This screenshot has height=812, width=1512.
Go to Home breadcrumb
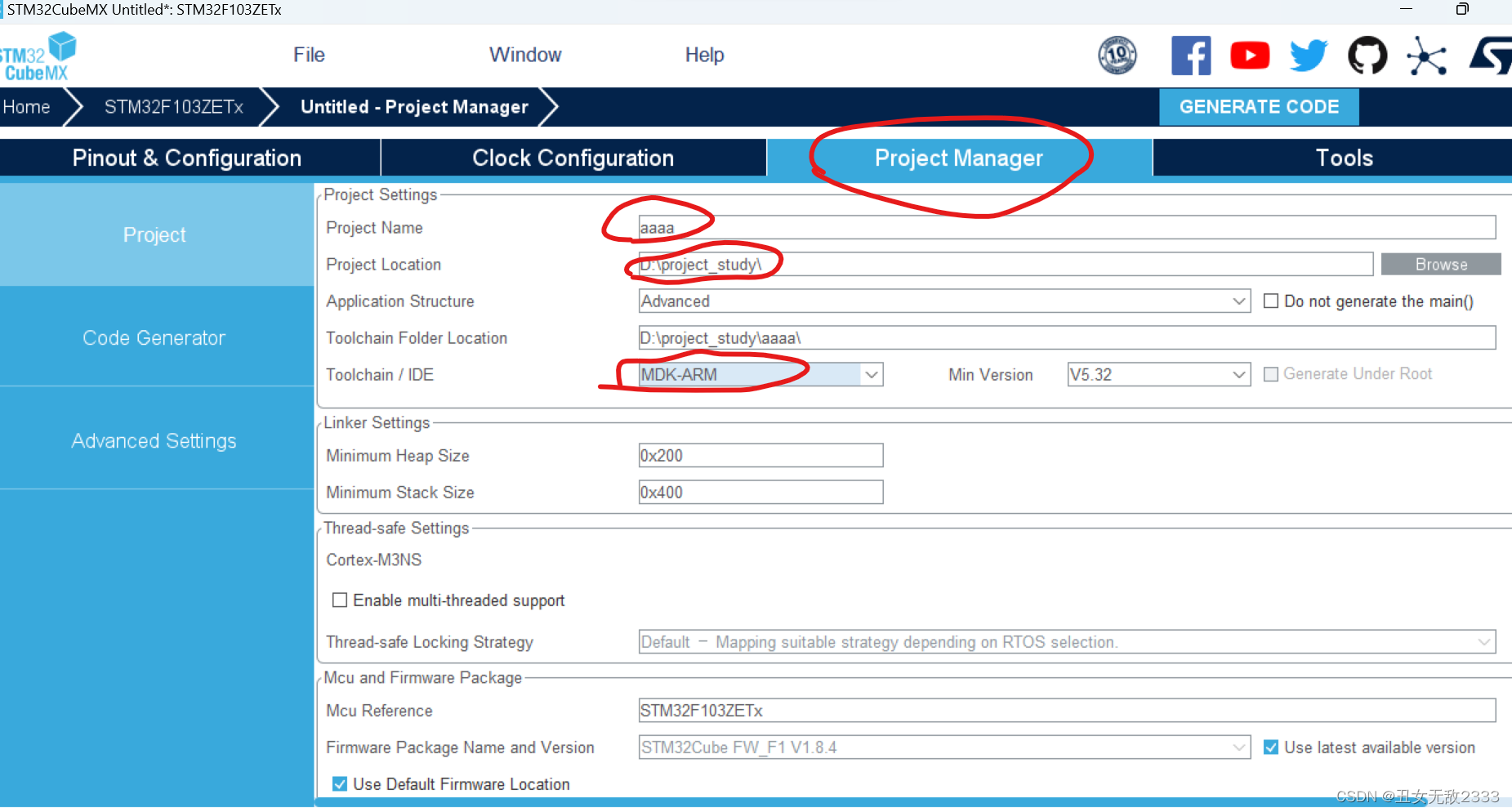[26, 107]
